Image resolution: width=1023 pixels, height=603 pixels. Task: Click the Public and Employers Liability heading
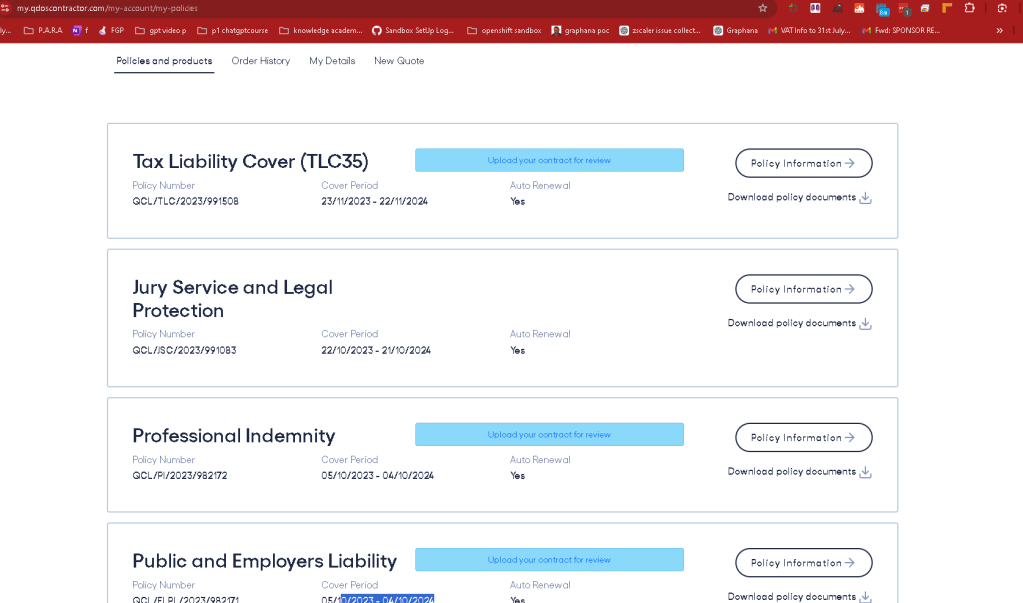coord(264,561)
